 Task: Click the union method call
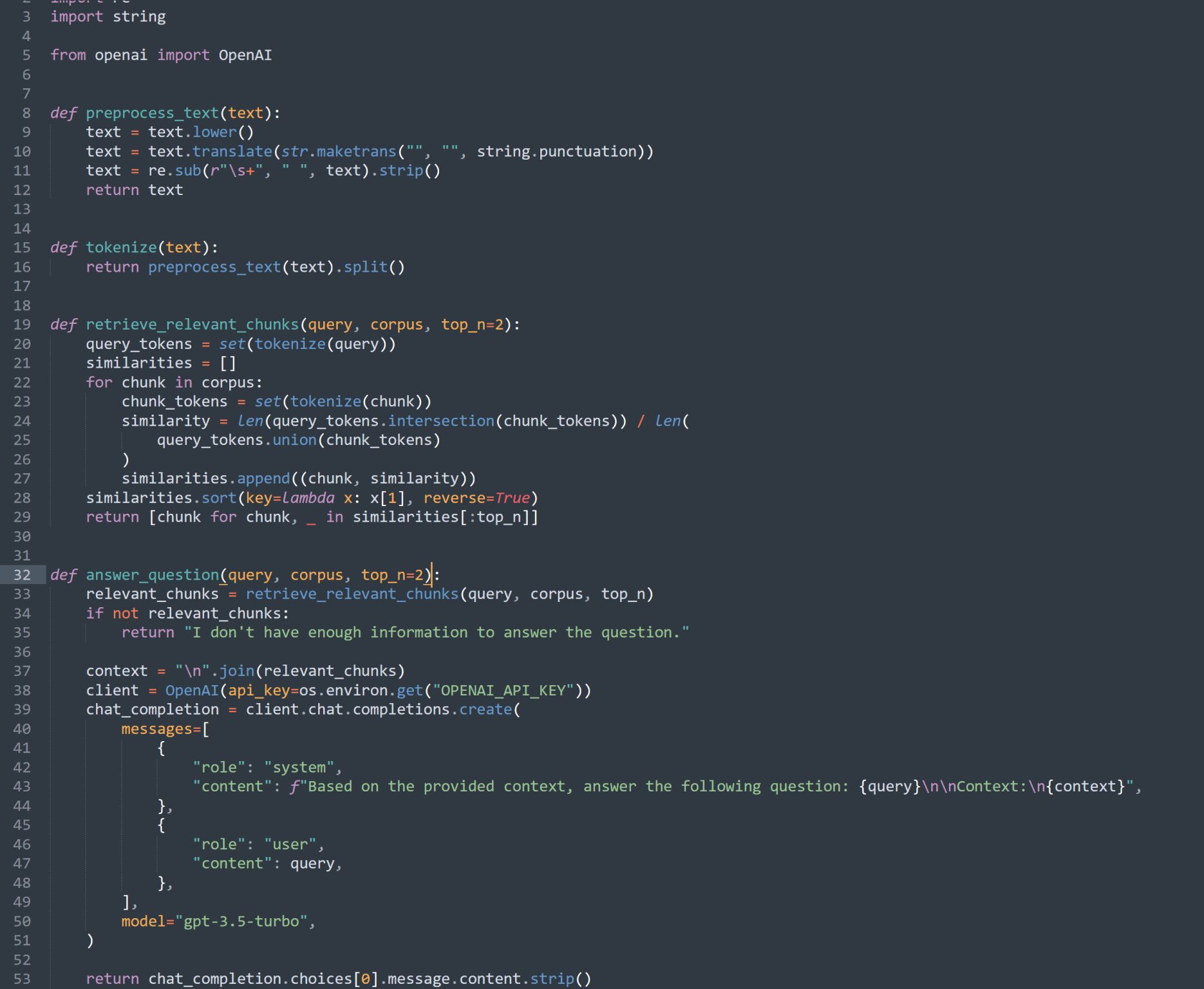click(294, 440)
